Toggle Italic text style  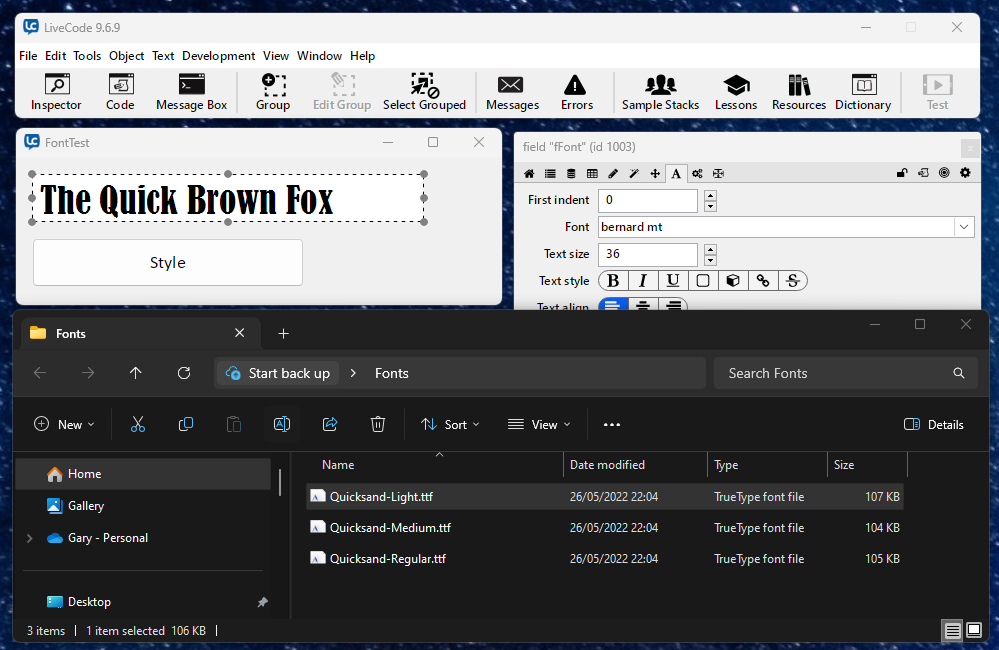[643, 281]
